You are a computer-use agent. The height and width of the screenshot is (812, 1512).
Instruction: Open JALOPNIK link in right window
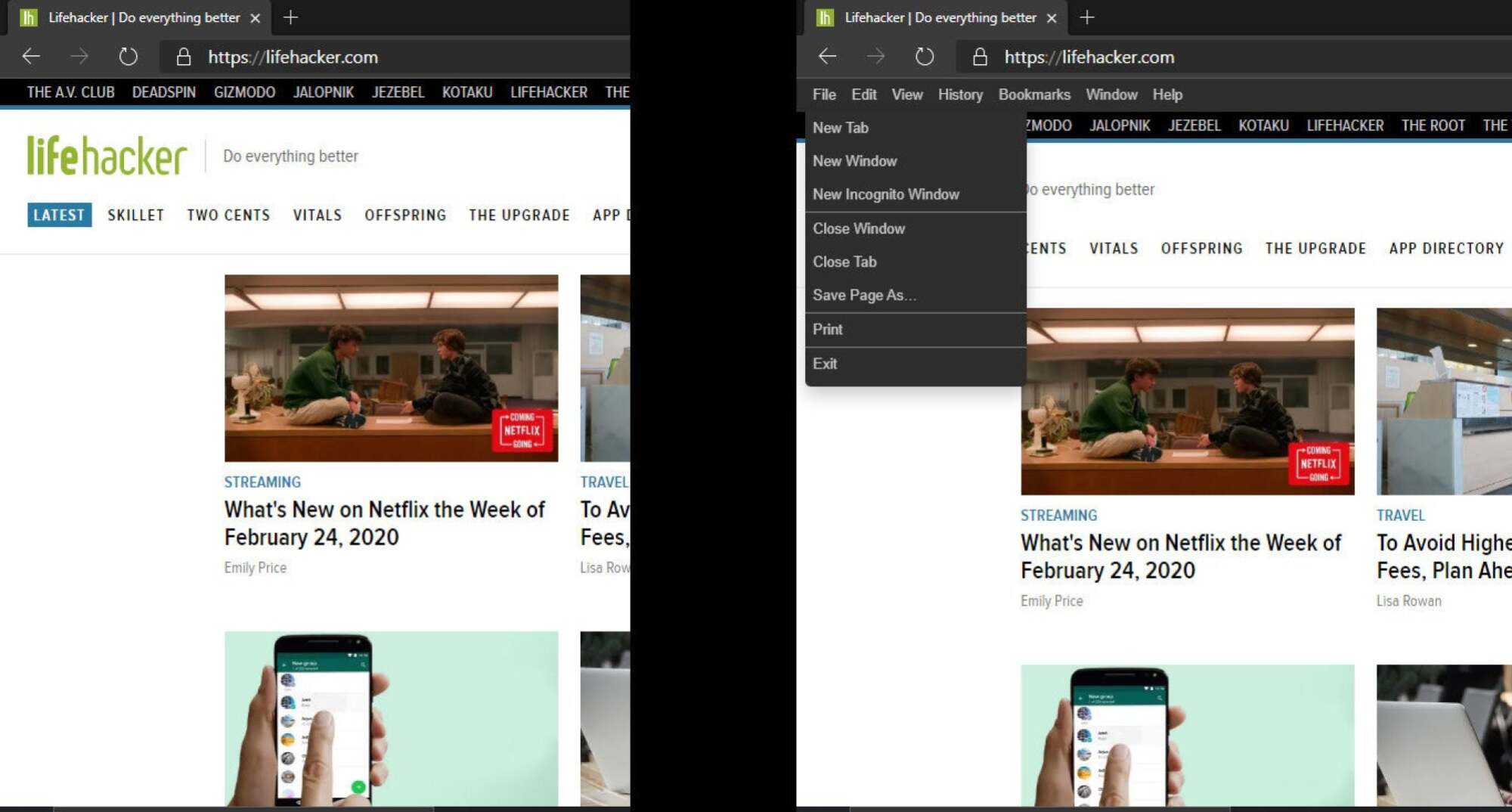1120,126
